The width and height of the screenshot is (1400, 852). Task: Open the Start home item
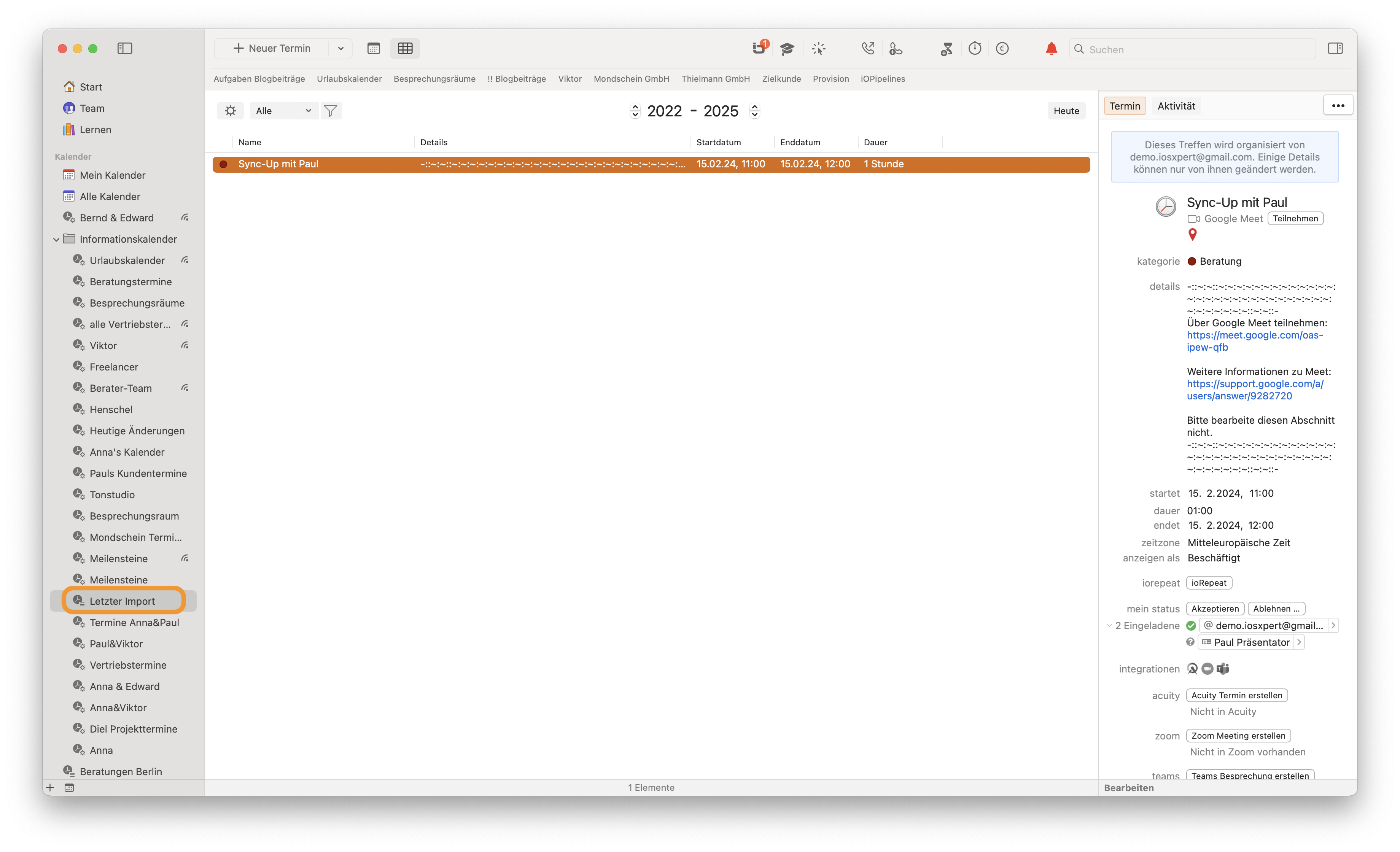[90, 87]
